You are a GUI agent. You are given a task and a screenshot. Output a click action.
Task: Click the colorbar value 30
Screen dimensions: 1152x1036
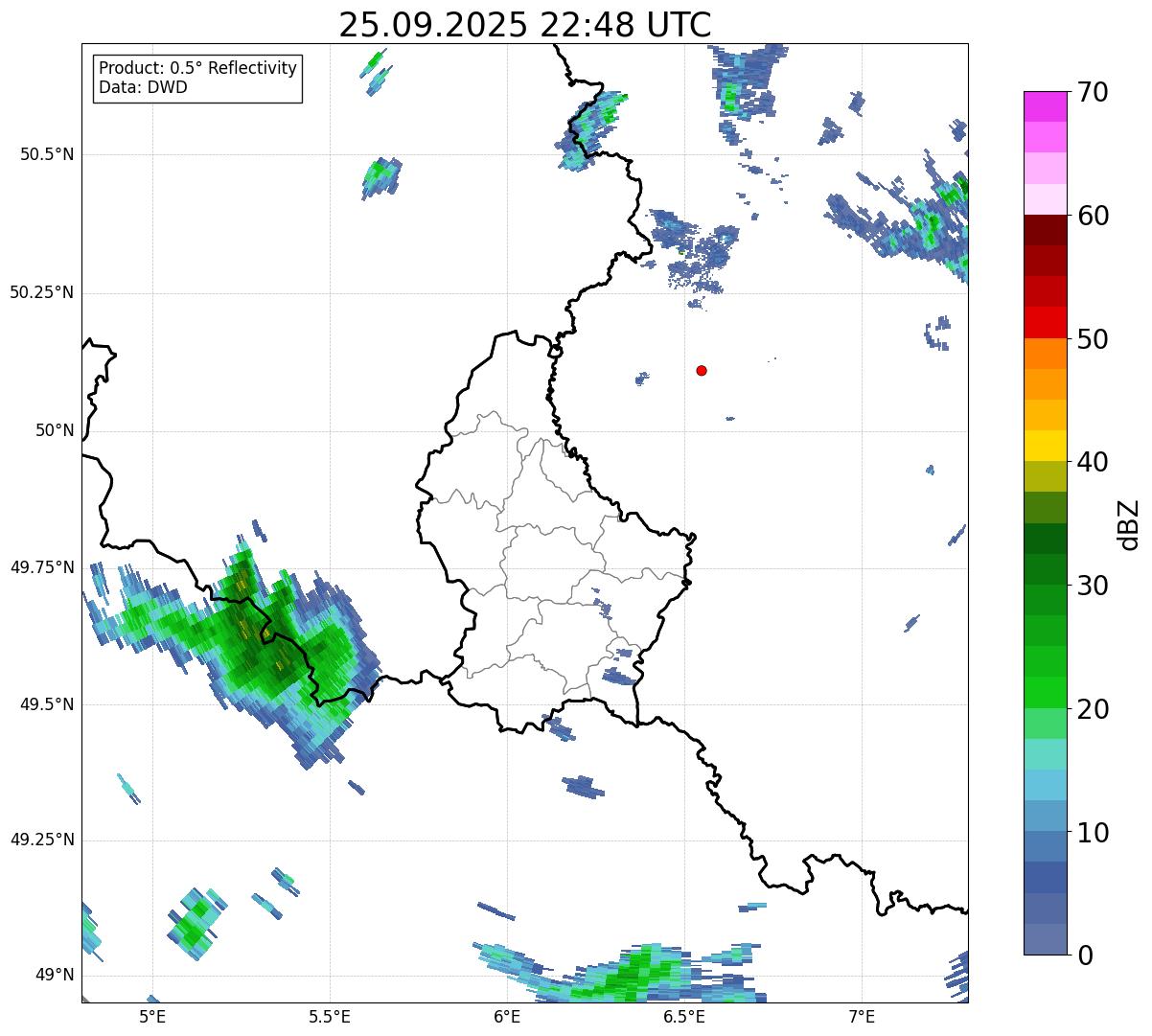click(1093, 586)
